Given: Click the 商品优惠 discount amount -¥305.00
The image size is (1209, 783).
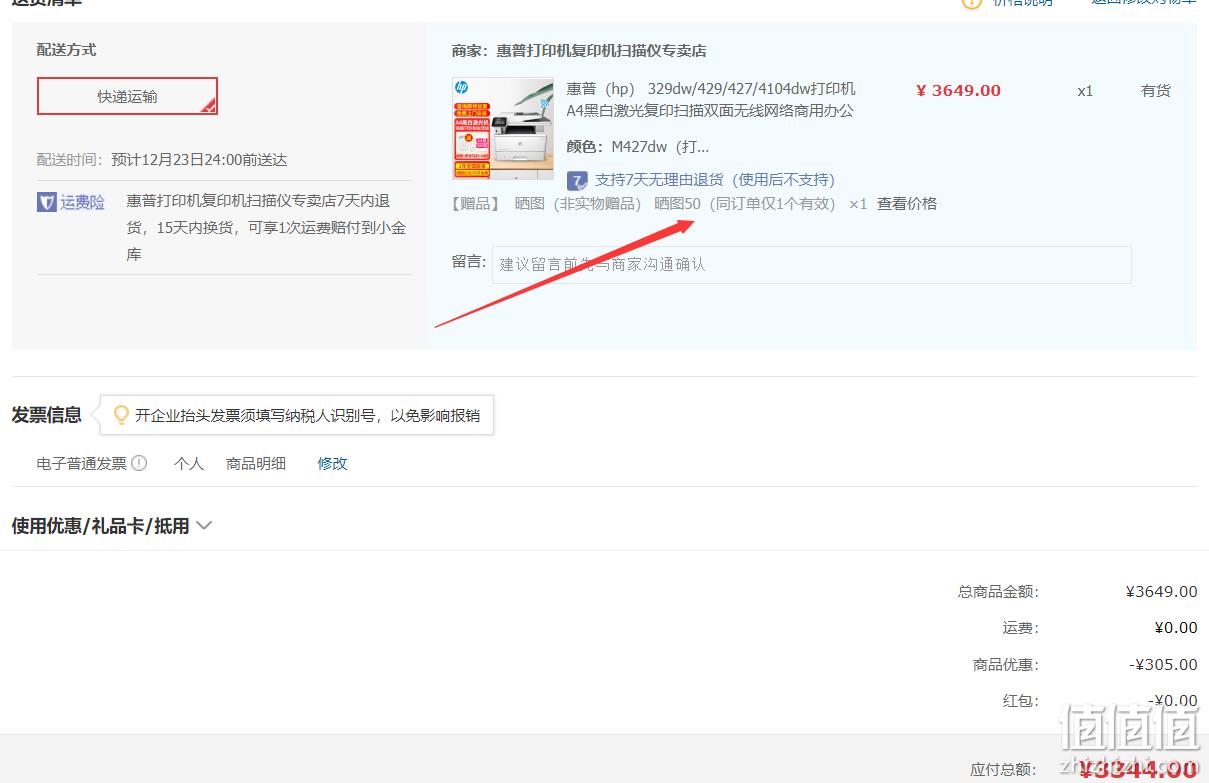Looking at the screenshot, I should click(x=1163, y=664).
